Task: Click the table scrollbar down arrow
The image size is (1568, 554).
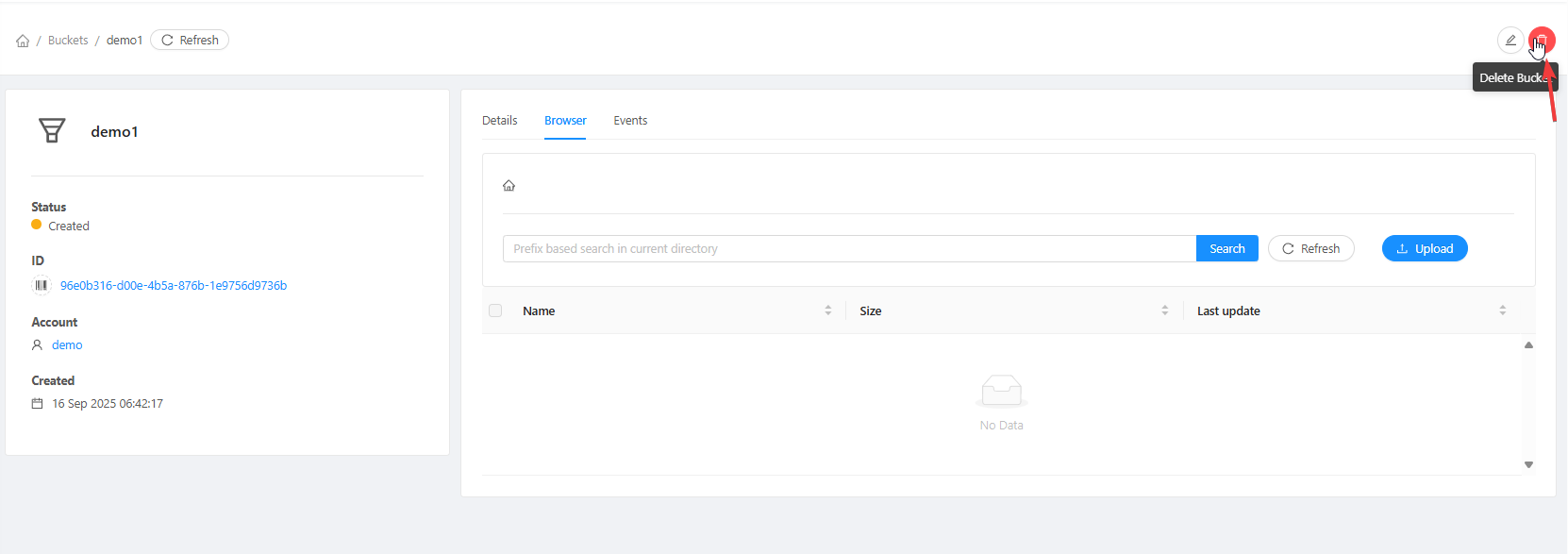Action: pyautogui.click(x=1528, y=464)
